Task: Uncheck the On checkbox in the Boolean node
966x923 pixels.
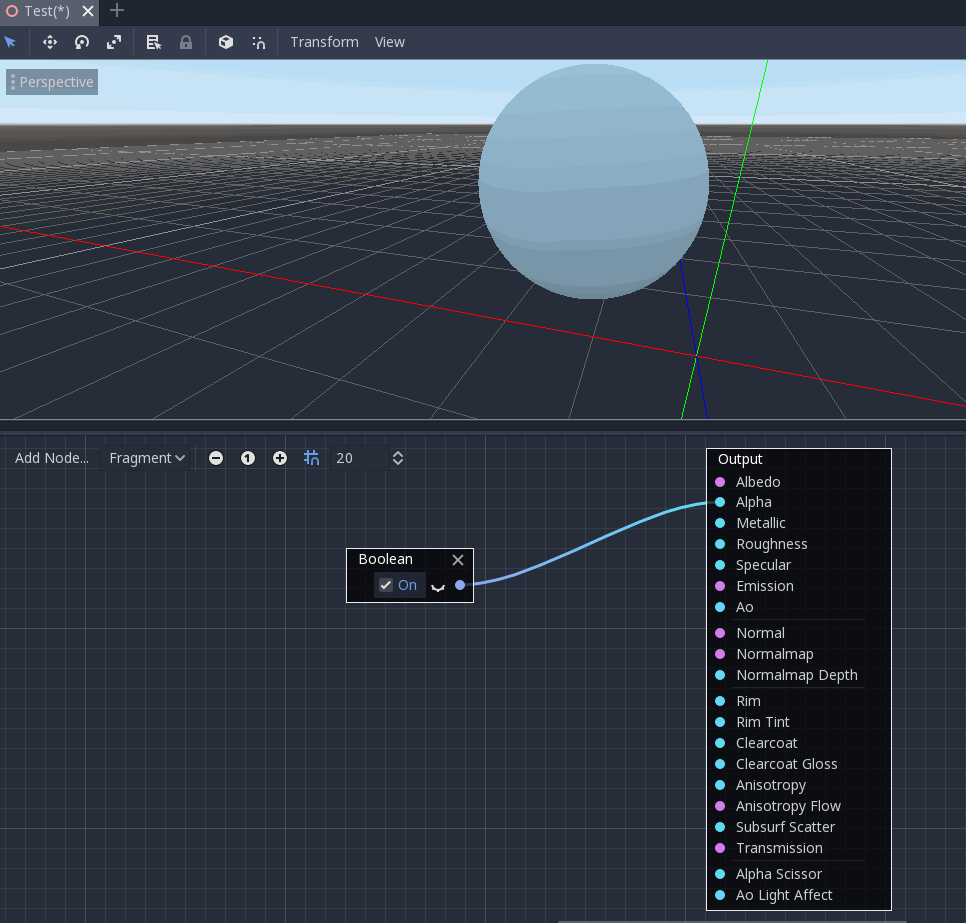Action: (386, 585)
